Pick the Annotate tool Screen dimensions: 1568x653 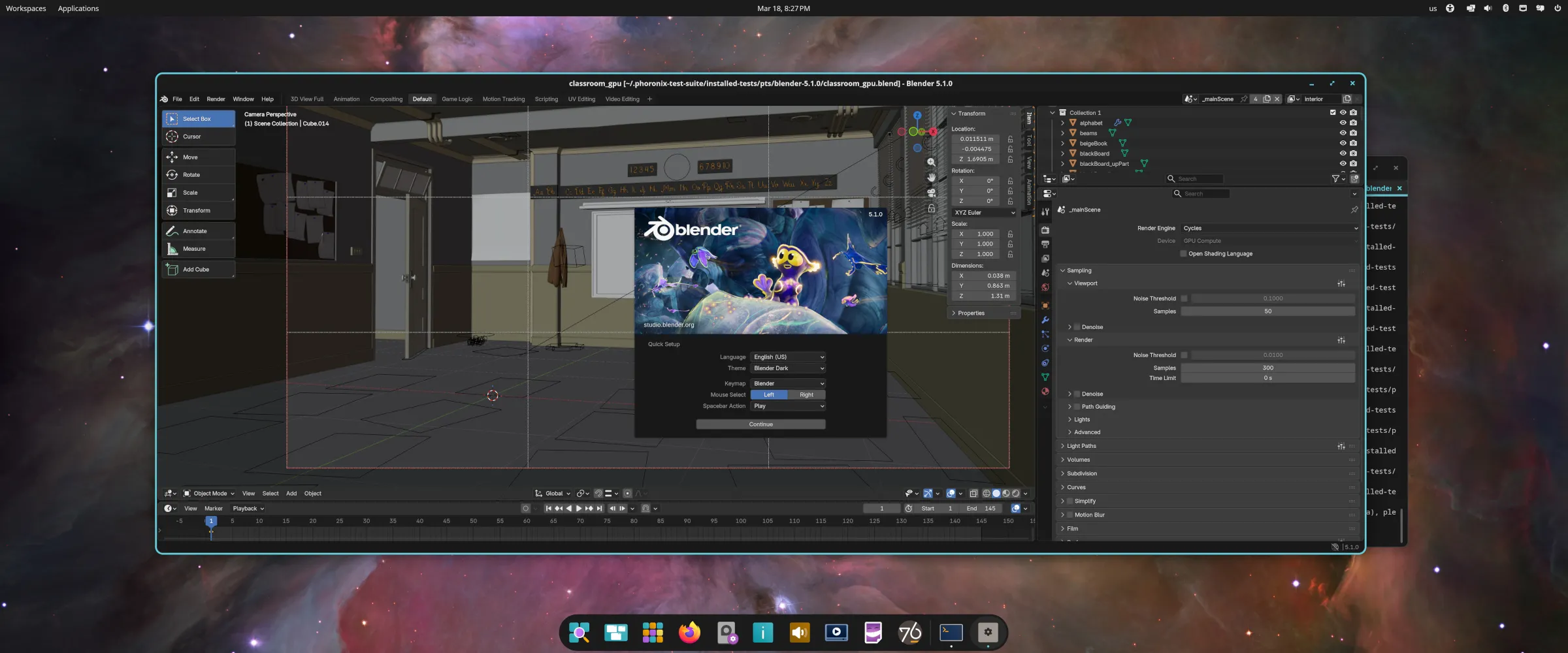[195, 231]
